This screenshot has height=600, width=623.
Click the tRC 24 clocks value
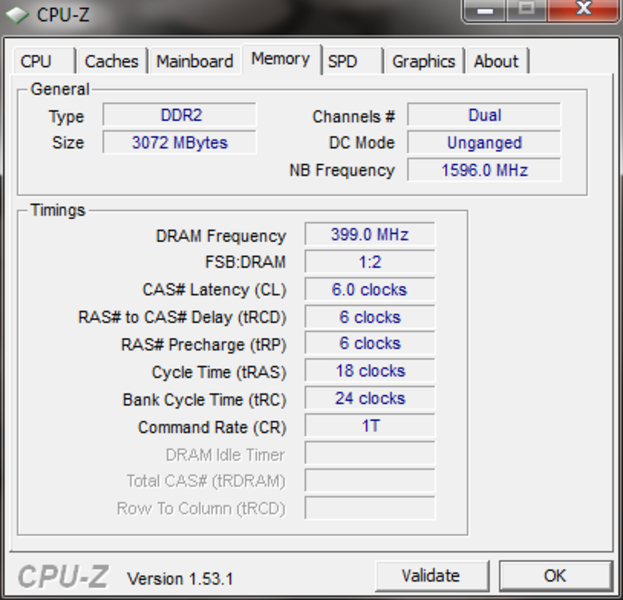[x=370, y=398]
